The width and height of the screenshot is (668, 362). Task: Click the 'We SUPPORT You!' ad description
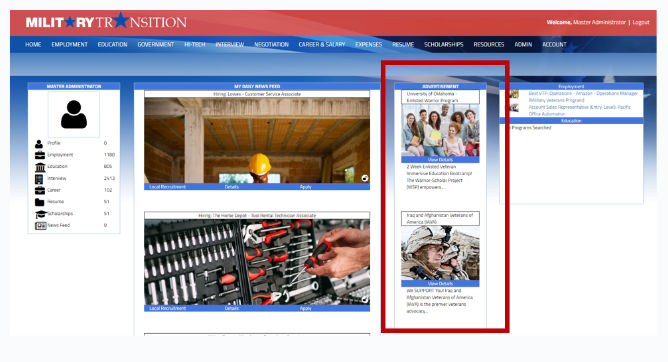coord(439,301)
